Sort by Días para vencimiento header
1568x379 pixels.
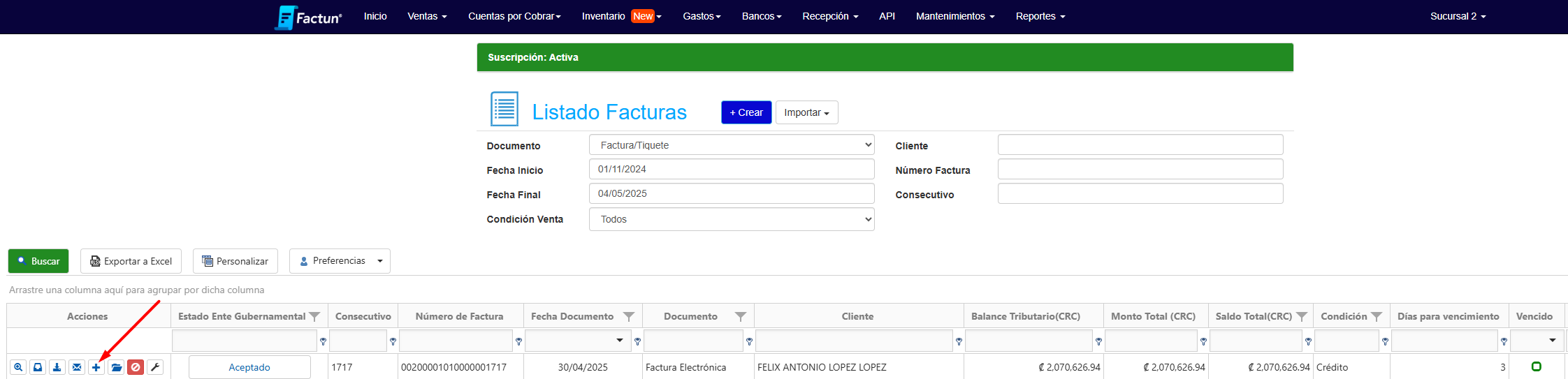click(x=1449, y=316)
